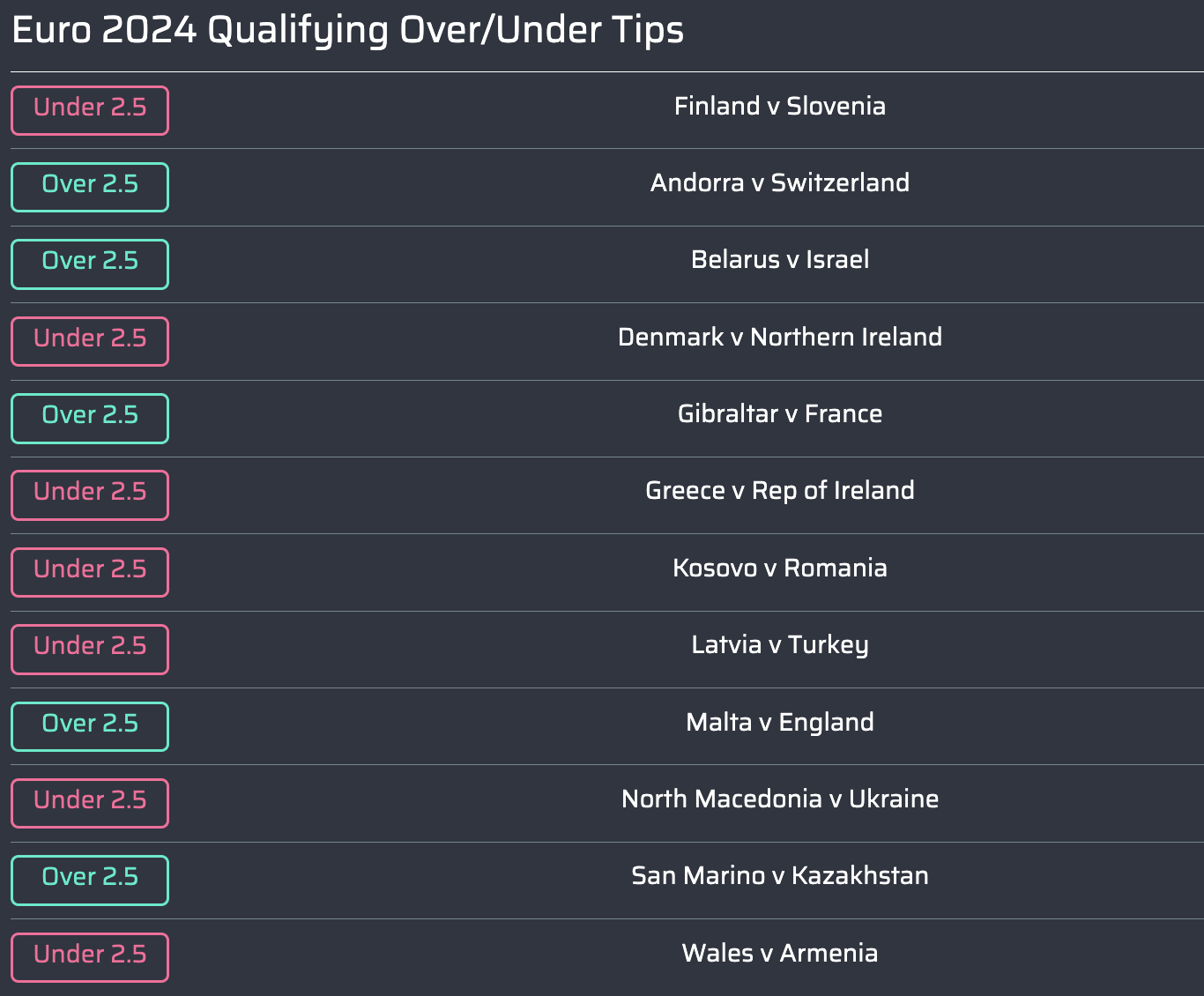Open the Malta v England fixture
The width and height of the screenshot is (1204, 996).
[x=780, y=722]
